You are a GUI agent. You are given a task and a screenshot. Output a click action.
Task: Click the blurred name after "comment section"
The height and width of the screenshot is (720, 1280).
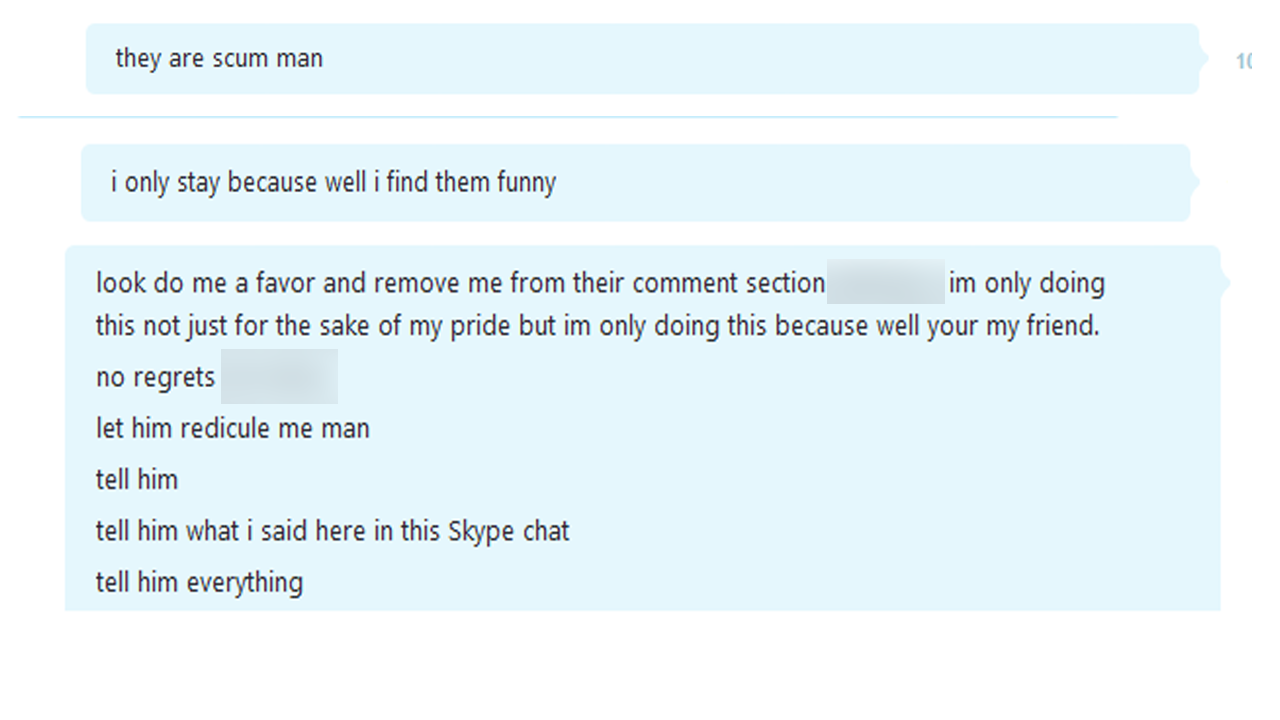click(x=886, y=283)
